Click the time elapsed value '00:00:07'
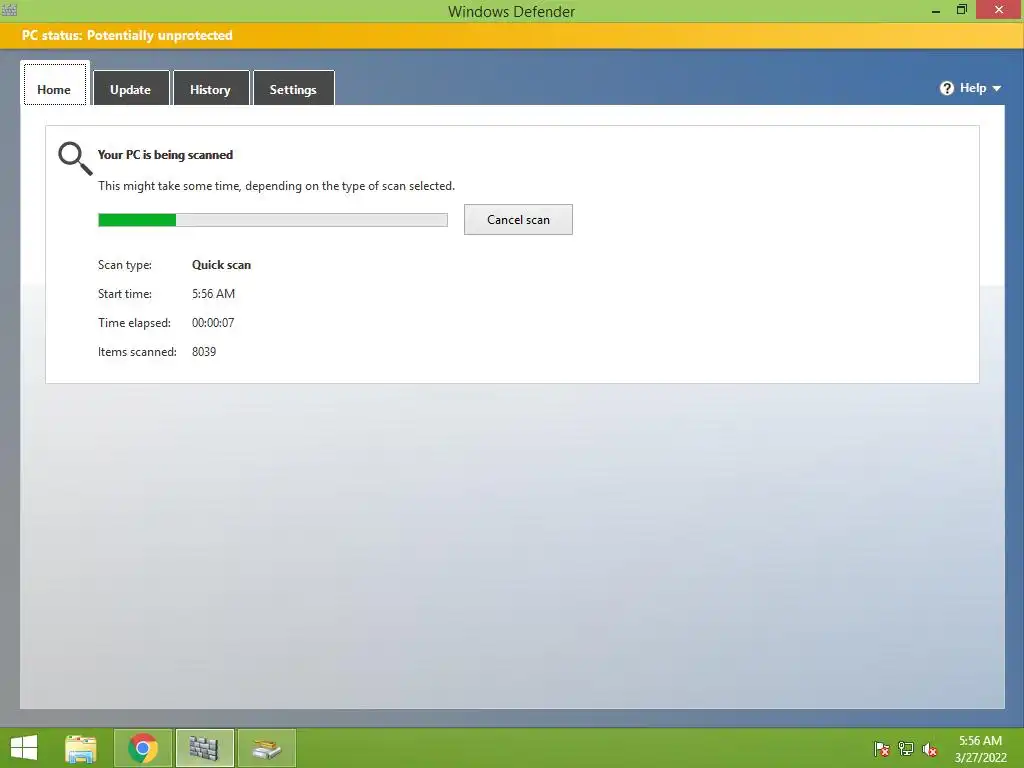 click(x=213, y=323)
